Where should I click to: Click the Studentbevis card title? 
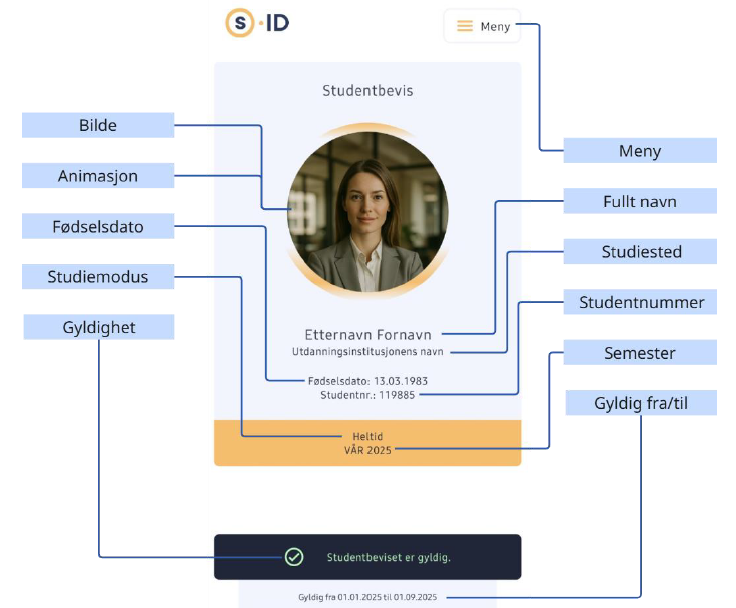pyautogui.click(x=367, y=91)
